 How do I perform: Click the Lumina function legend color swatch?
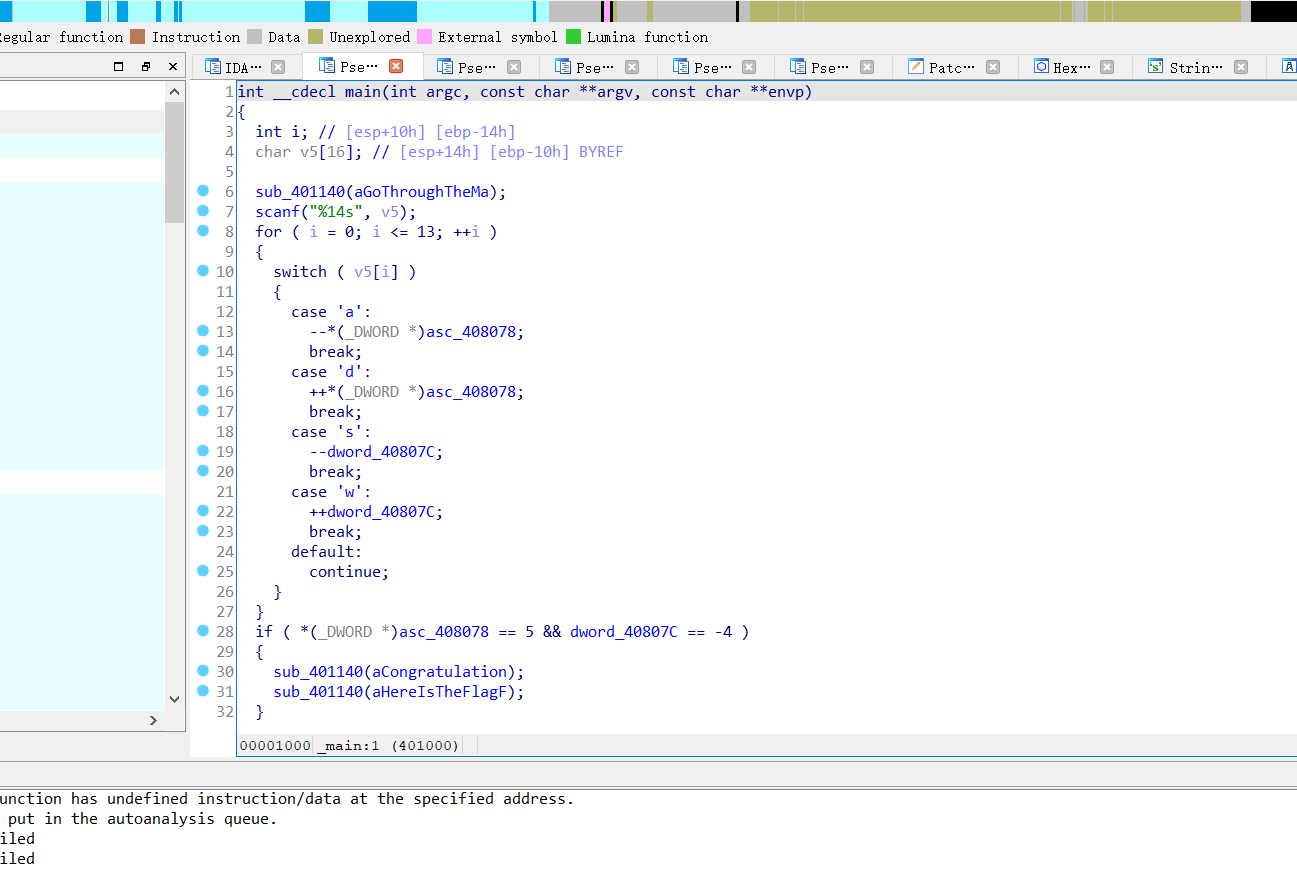(573, 37)
